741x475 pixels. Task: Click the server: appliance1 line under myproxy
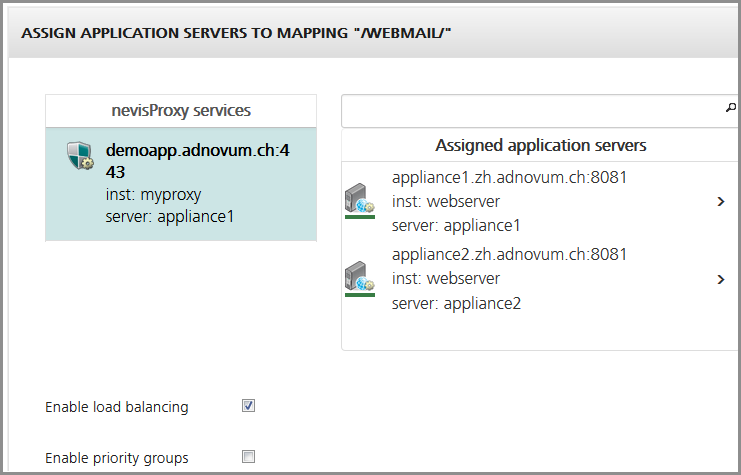tap(170, 216)
